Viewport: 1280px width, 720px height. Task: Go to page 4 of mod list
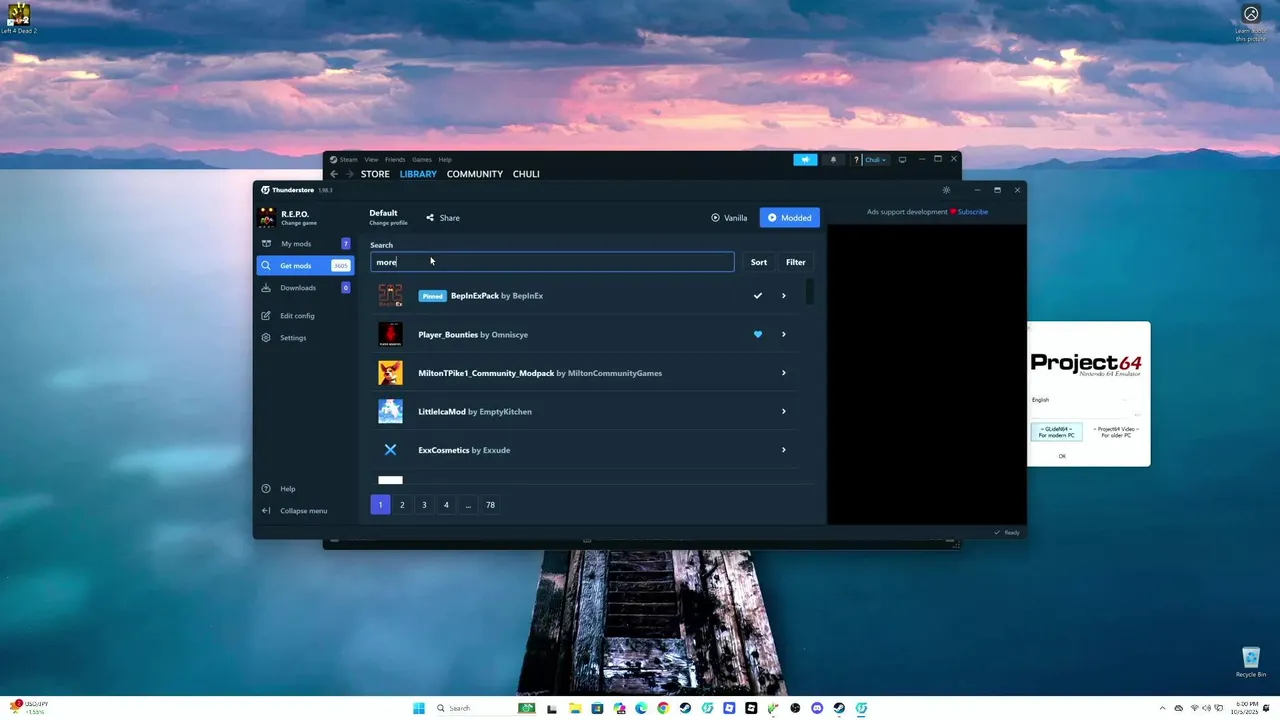tap(446, 505)
